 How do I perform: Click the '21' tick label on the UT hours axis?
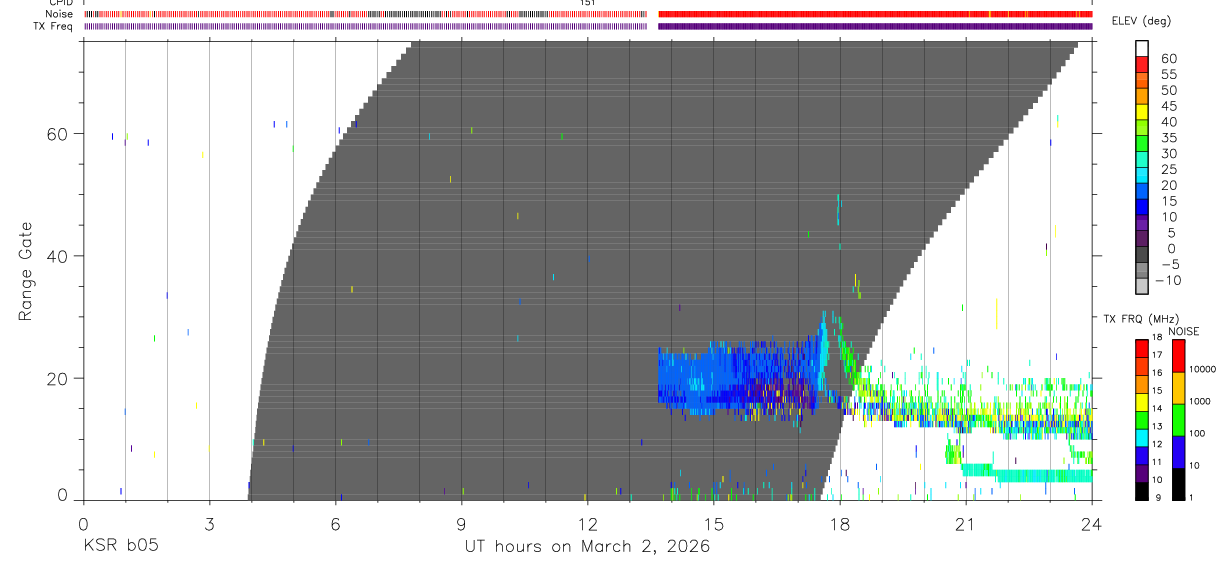[966, 525]
